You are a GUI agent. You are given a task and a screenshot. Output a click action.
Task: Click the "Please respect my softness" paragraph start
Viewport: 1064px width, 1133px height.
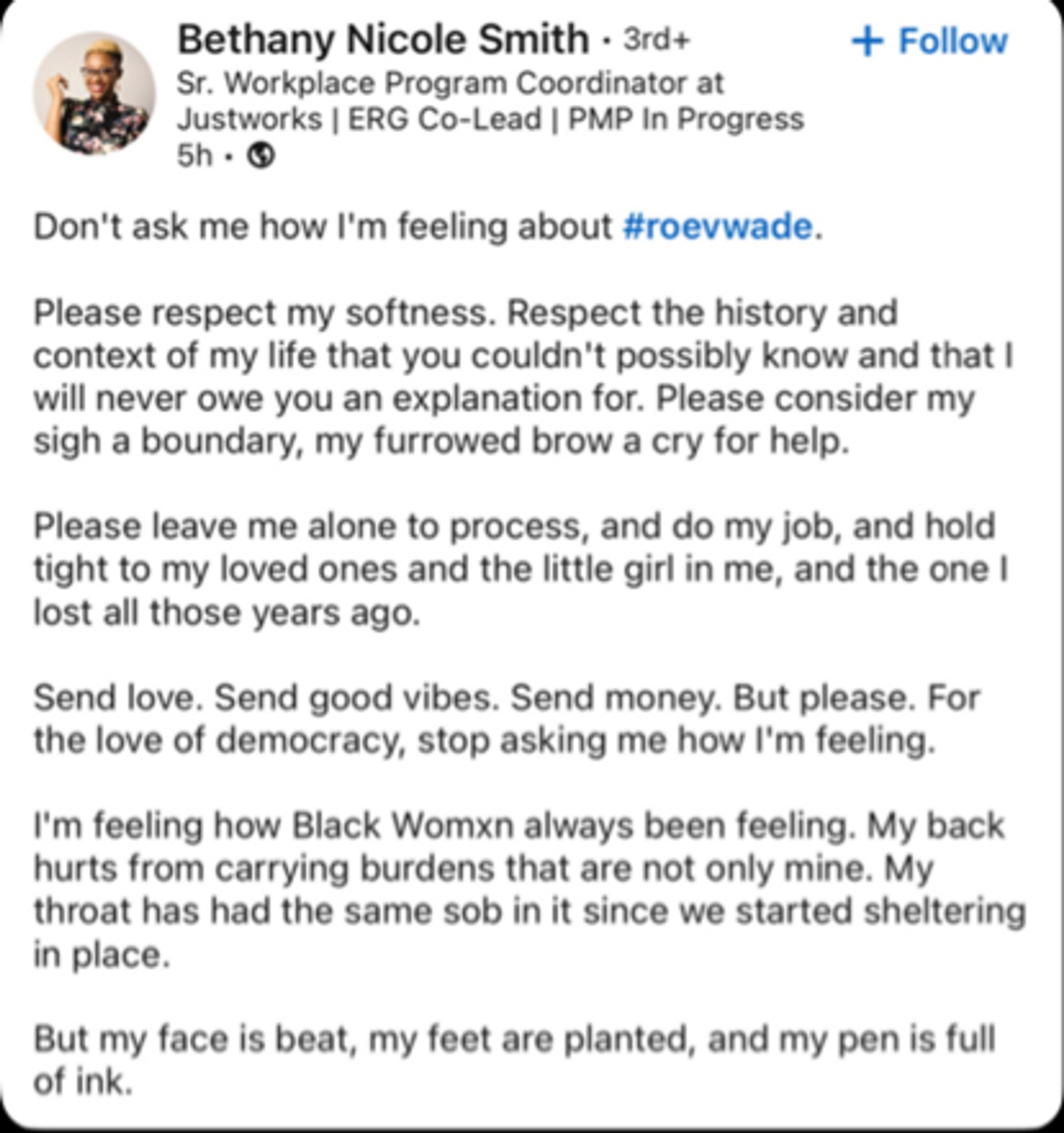[264, 313]
